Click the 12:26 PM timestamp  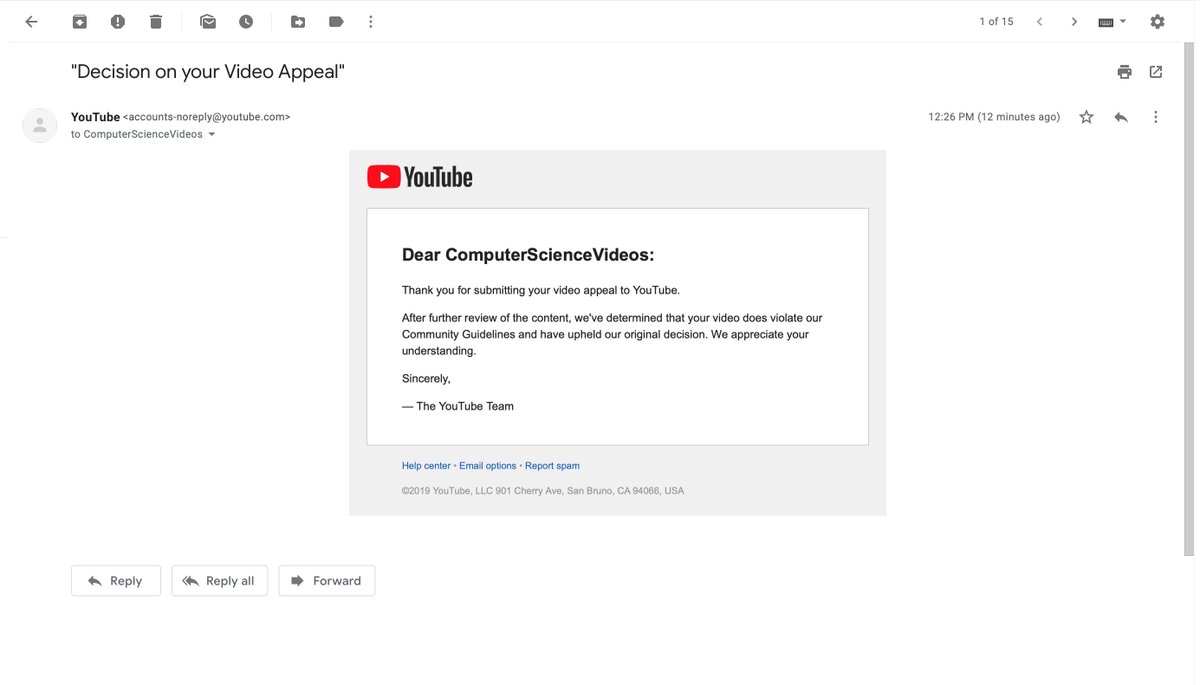(994, 117)
